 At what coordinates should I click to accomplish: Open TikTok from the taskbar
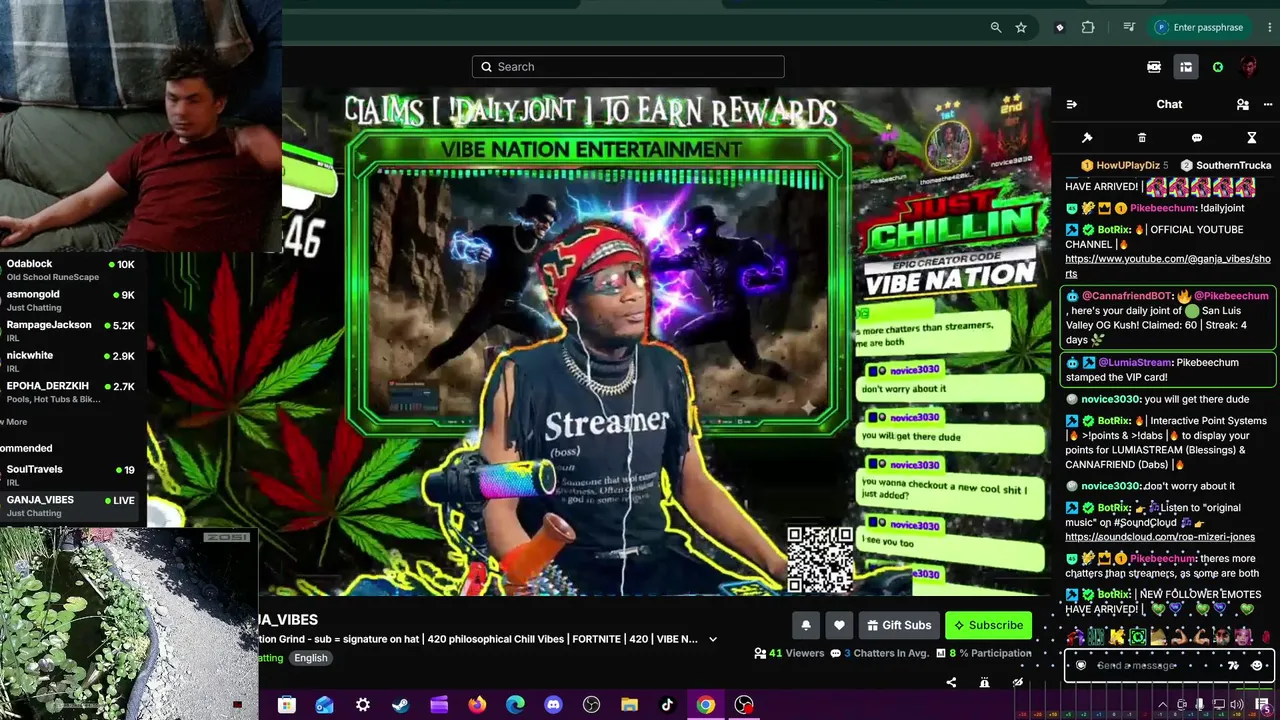[667, 705]
